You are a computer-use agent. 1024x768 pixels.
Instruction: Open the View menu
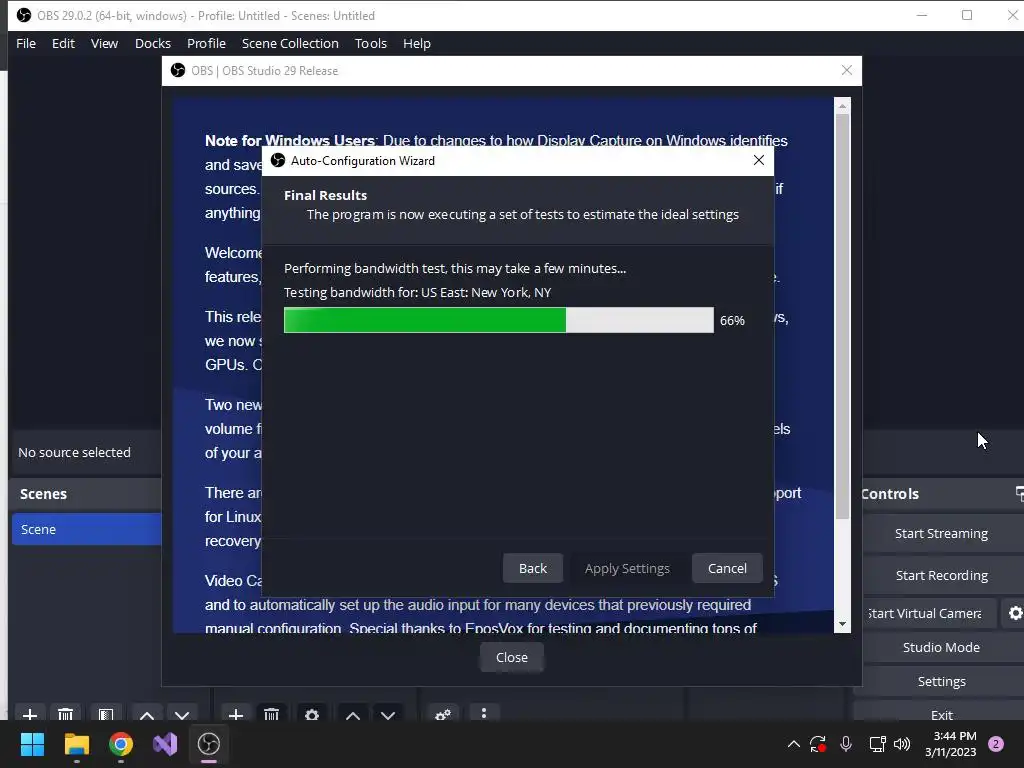point(104,43)
